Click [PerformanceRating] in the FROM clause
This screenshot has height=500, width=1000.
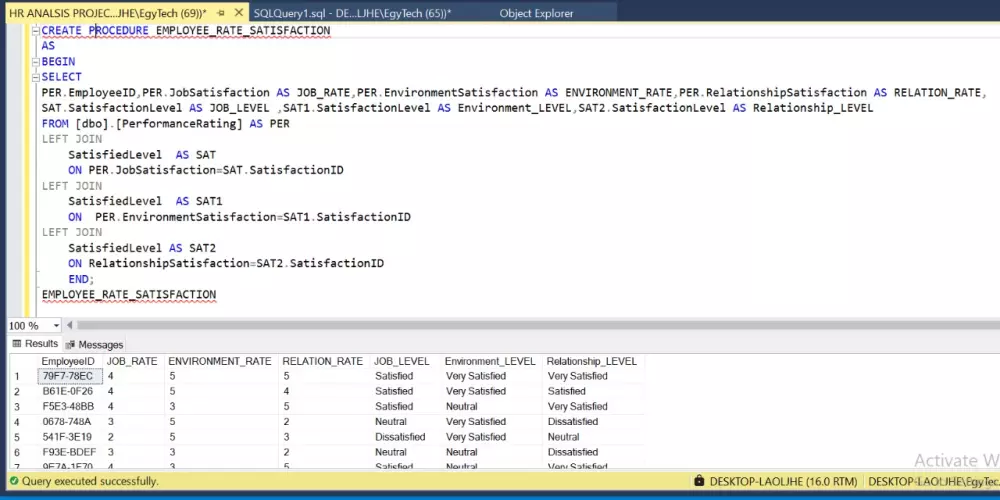point(180,124)
